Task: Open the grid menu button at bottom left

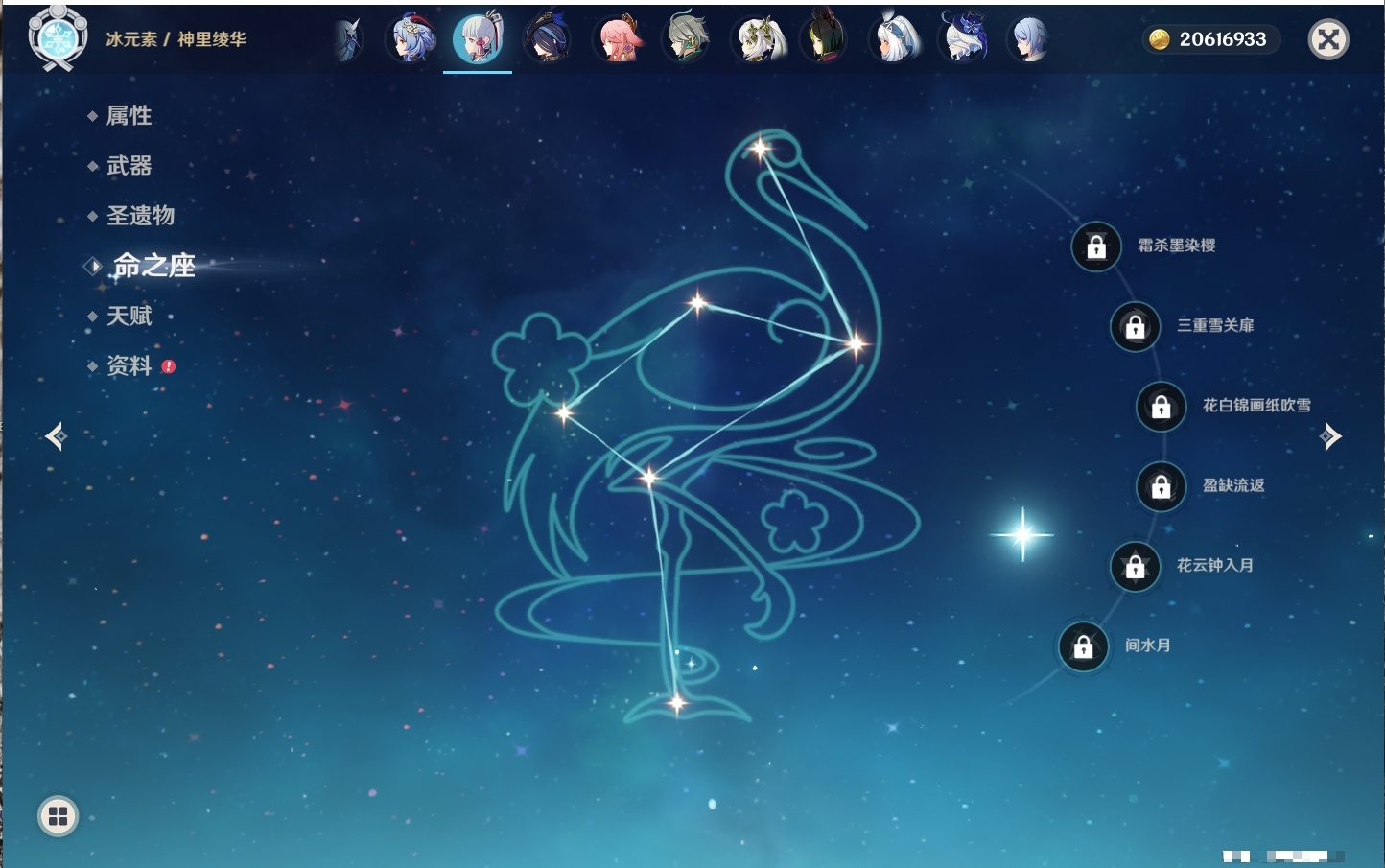Action: pyautogui.click(x=58, y=816)
